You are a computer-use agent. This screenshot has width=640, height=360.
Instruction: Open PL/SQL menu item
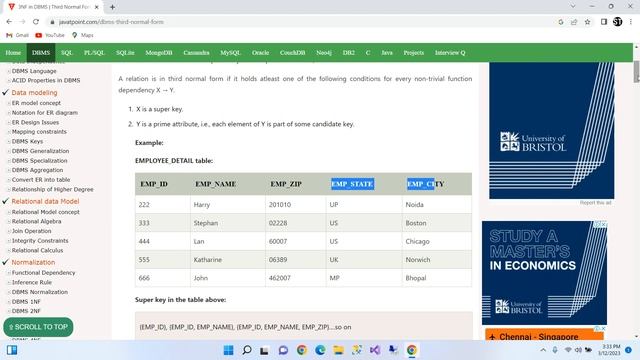click(x=94, y=53)
